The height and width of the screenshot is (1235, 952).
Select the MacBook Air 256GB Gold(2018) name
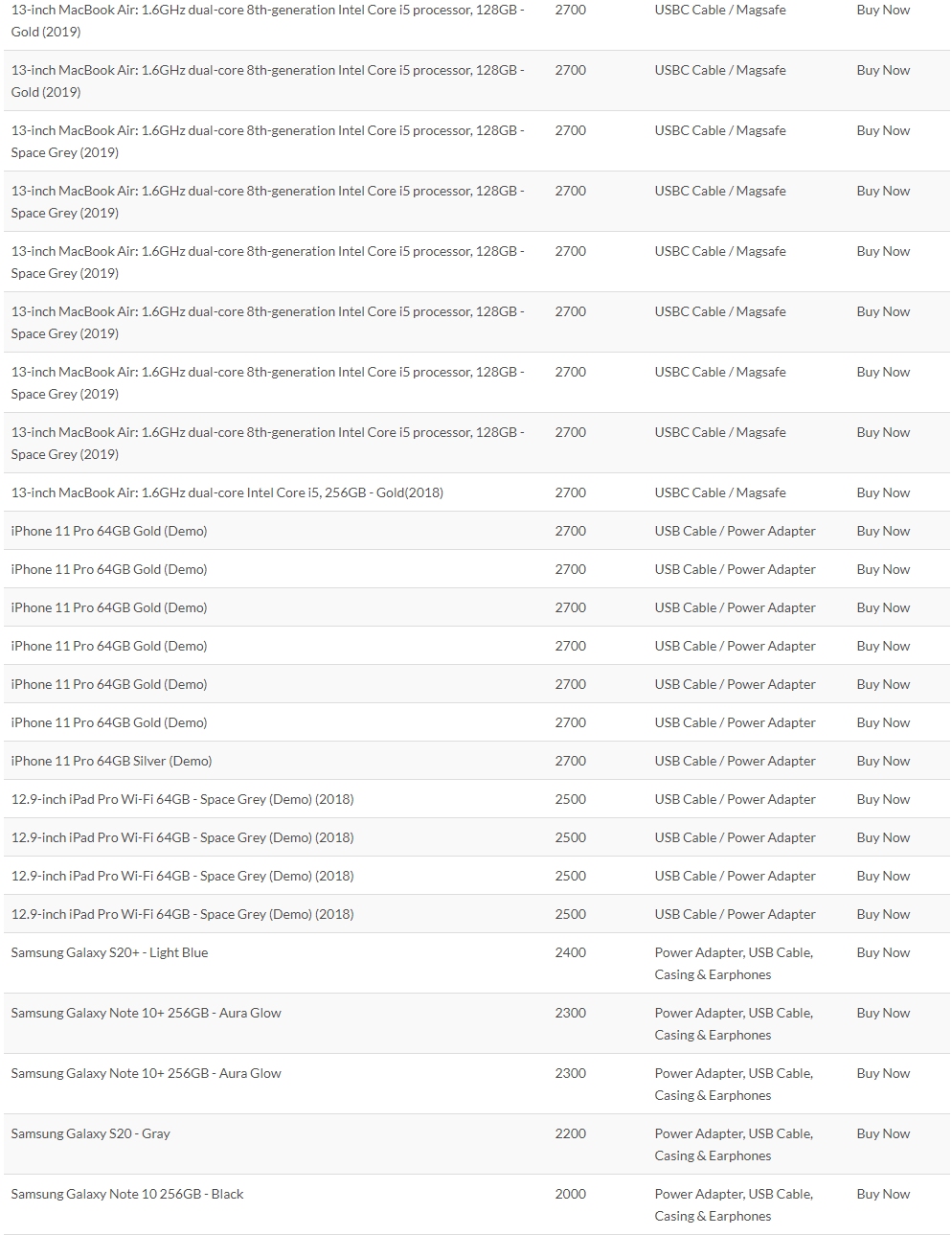(x=227, y=492)
